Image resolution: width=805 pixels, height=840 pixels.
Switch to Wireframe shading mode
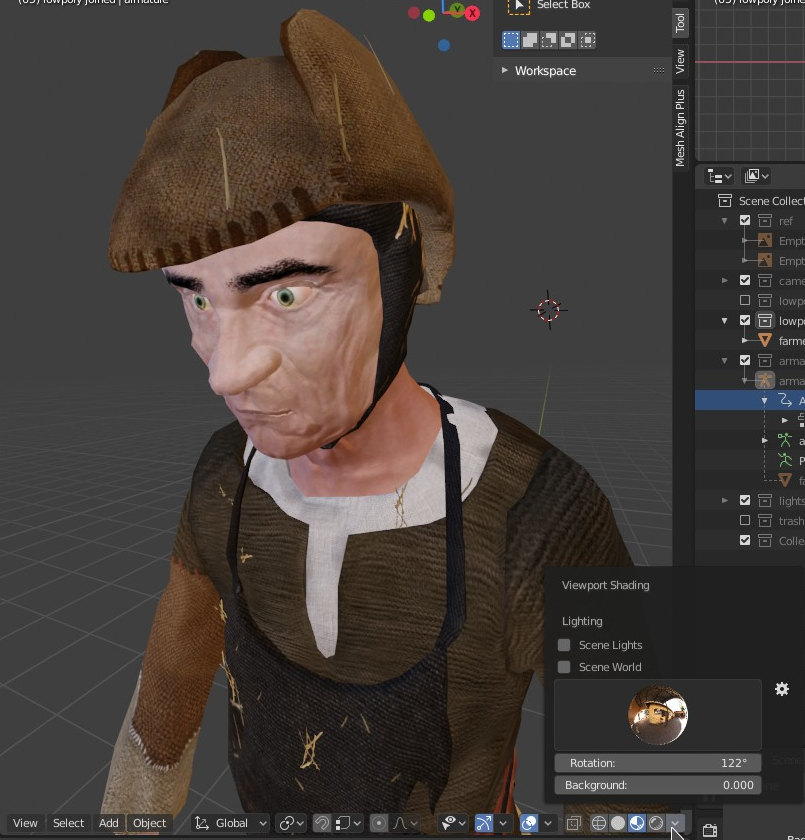pyautogui.click(x=598, y=823)
